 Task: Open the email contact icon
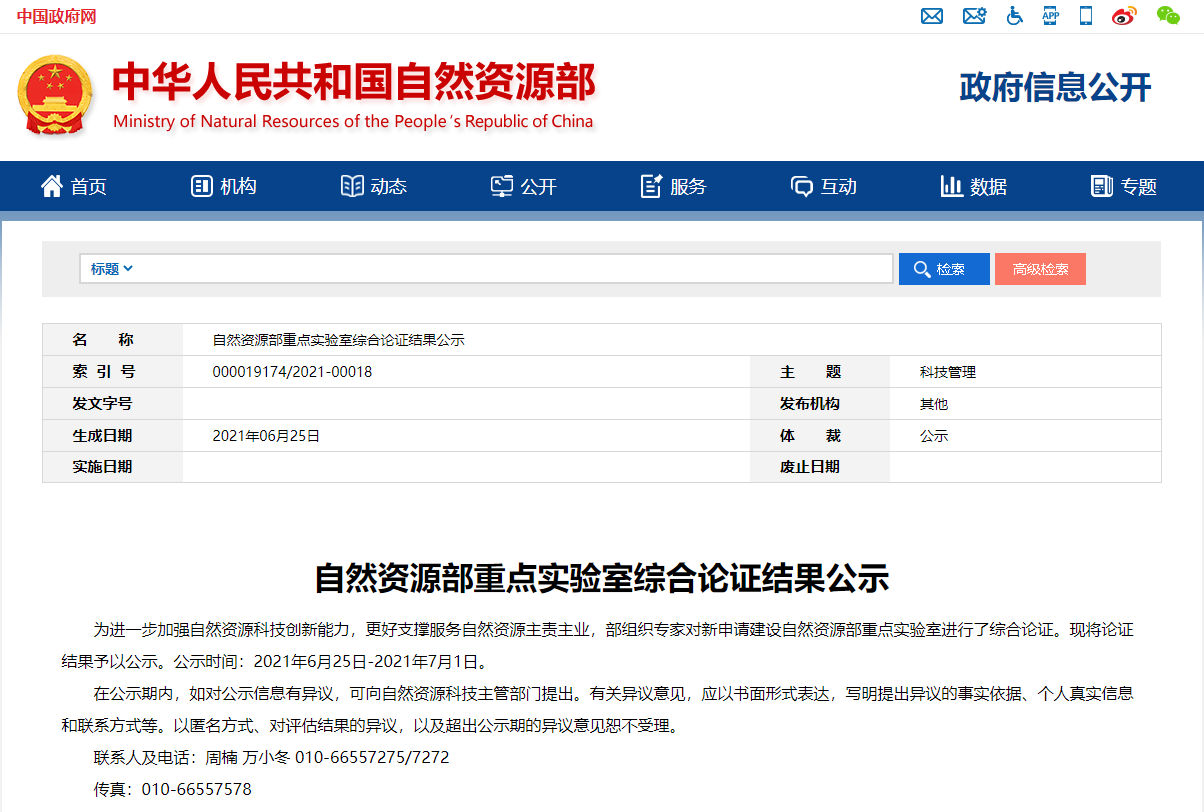932,16
